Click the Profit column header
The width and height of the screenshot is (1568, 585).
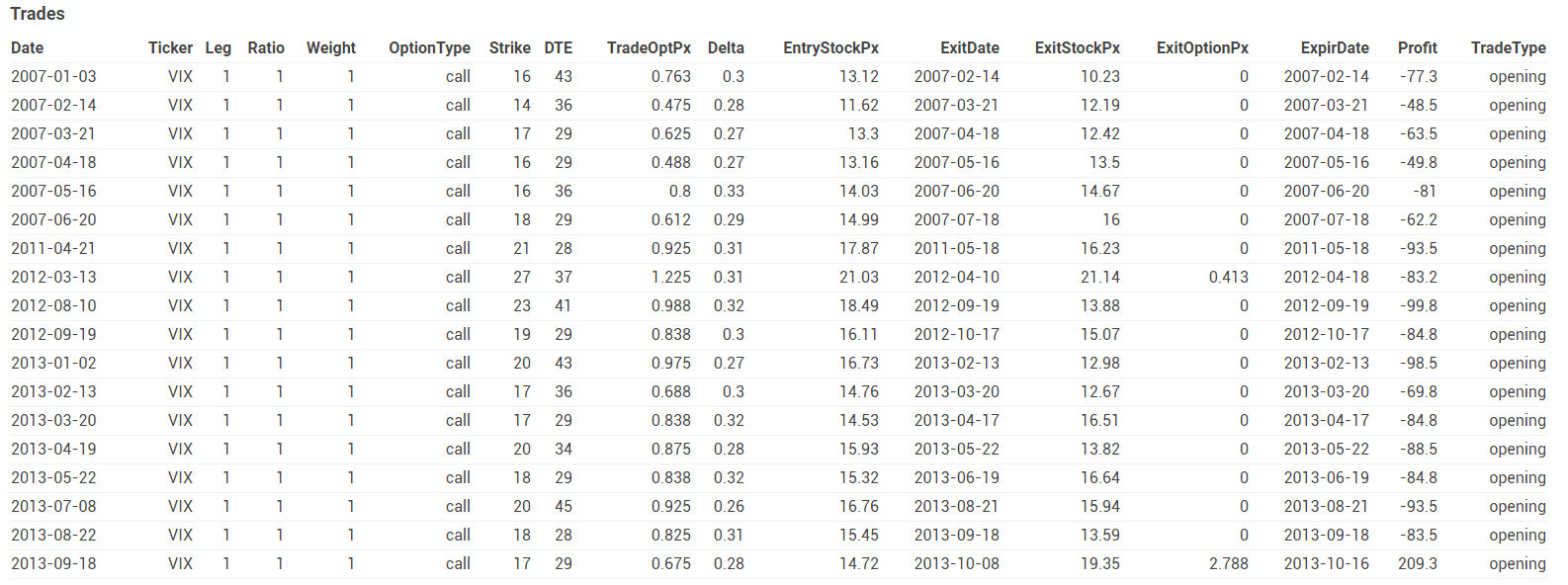click(1418, 47)
